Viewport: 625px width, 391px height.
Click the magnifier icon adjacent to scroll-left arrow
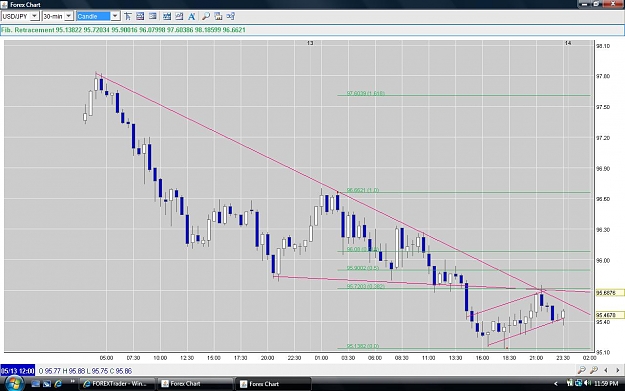point(594,370)
